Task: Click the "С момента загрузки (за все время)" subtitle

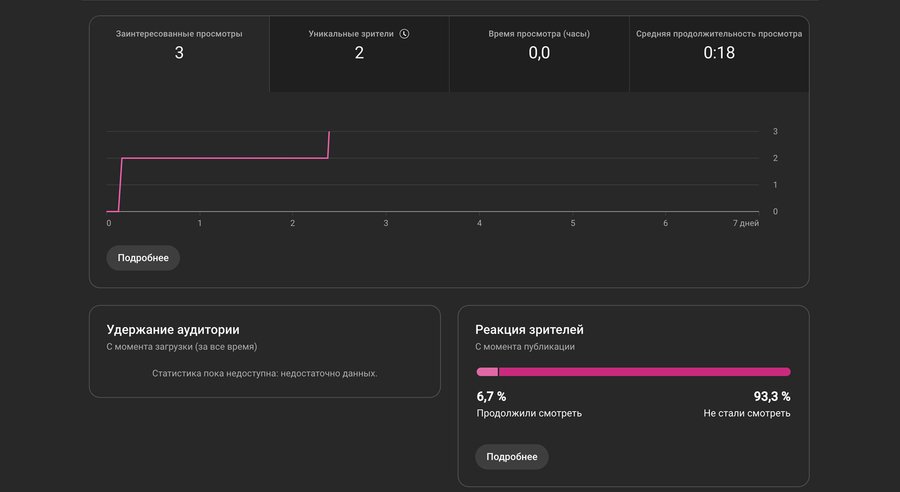Action: click(182, 347)
